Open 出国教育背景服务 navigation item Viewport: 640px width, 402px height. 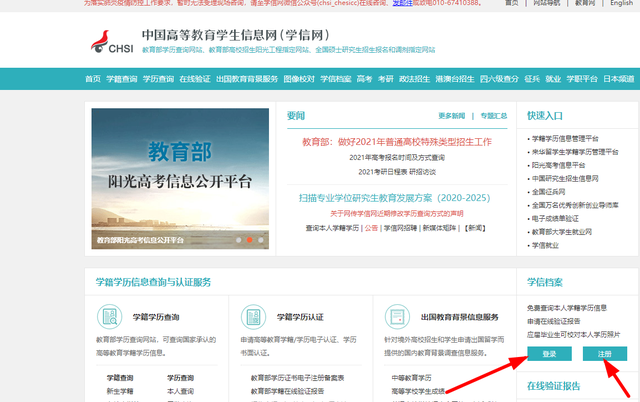tap(247, 79)
